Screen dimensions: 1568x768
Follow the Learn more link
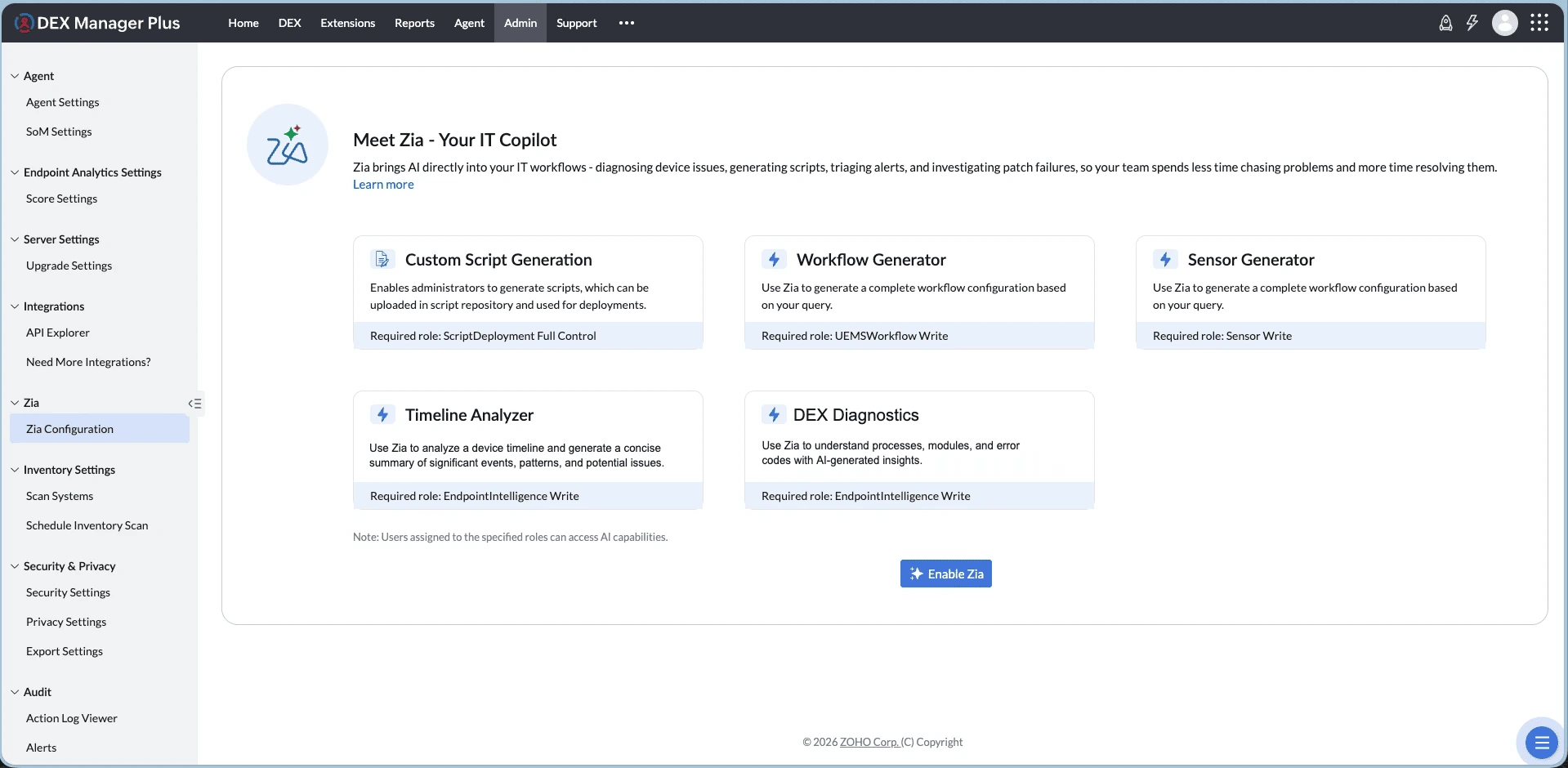point(383,185)
